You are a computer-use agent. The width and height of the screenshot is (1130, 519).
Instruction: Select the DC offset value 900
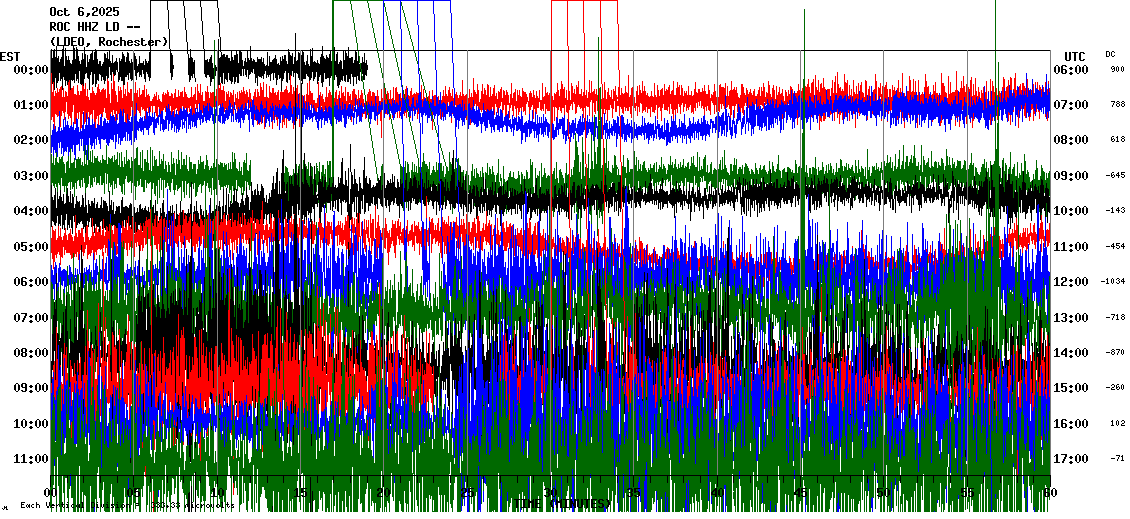(1117, 70)
